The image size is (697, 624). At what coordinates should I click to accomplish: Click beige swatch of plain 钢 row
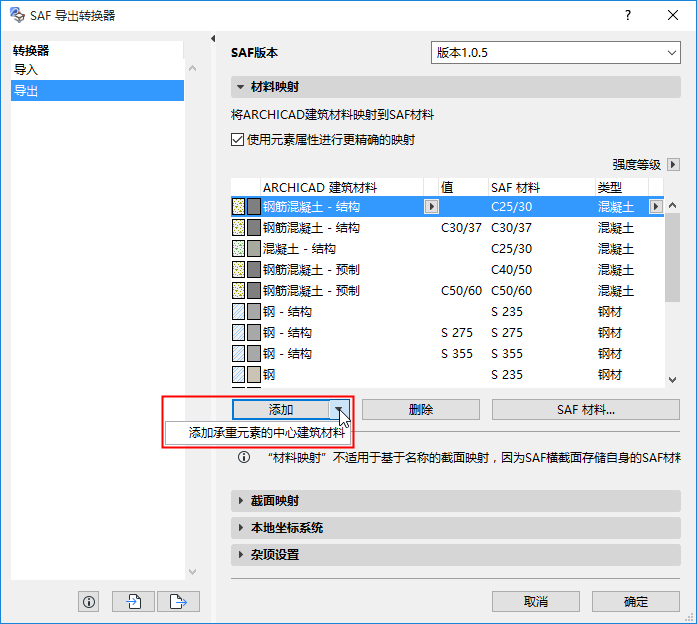[x=254, y=374]
